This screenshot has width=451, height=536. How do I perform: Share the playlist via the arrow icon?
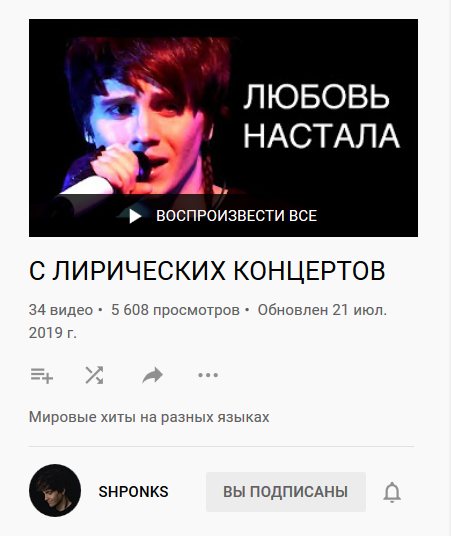click(152, 375)
